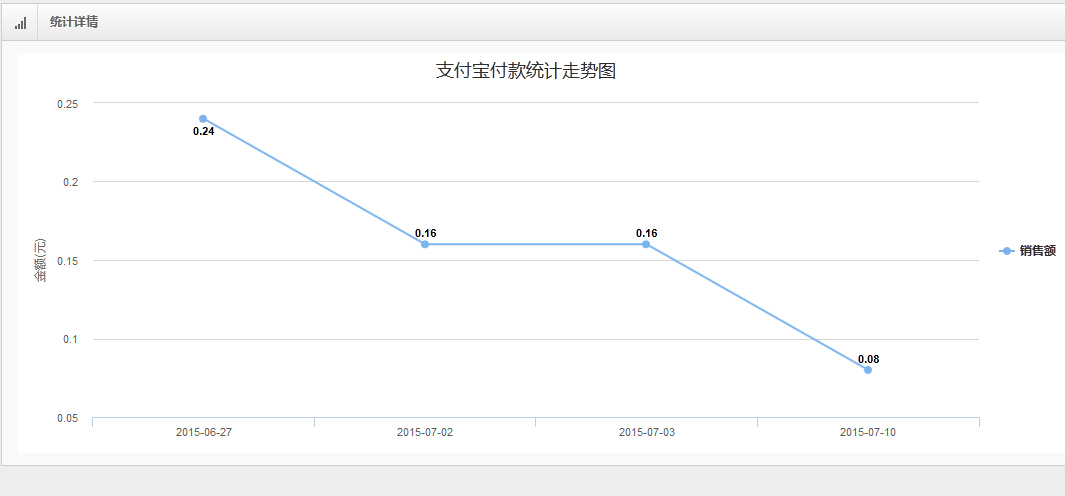Screen dimensions: 1065x496
Task: Click the 0.1 y-axis tick label
Action: (x=71, y=340)
